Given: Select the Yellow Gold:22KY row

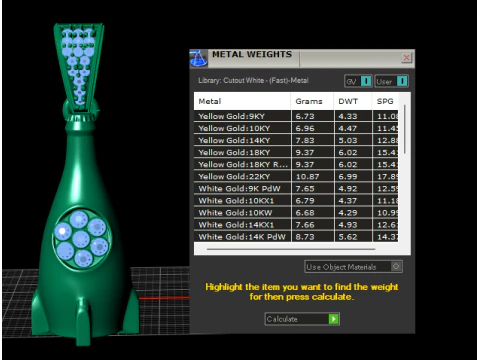Looking at the screenshot, I should point(296,176).
